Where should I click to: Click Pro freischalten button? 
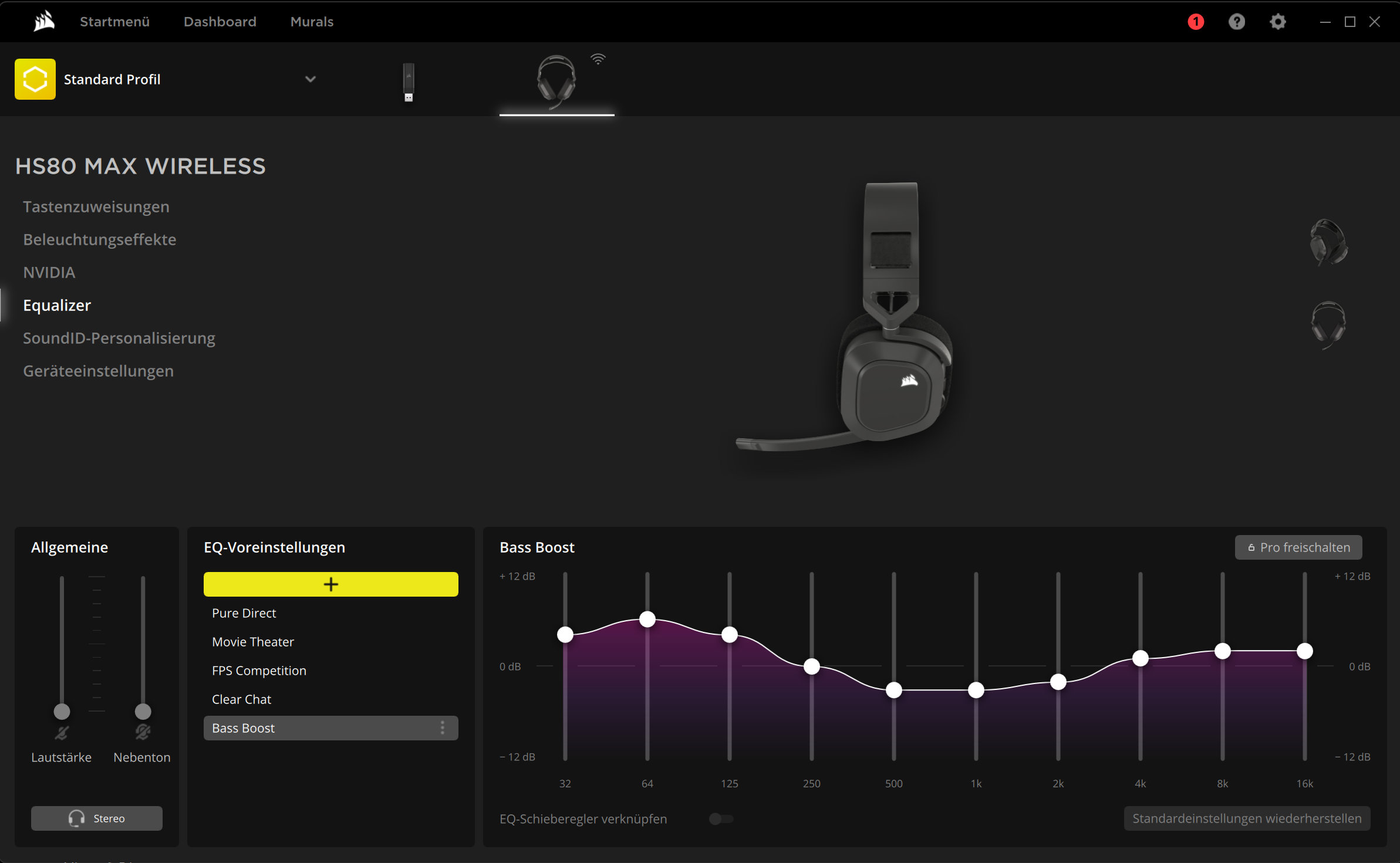1298,547
